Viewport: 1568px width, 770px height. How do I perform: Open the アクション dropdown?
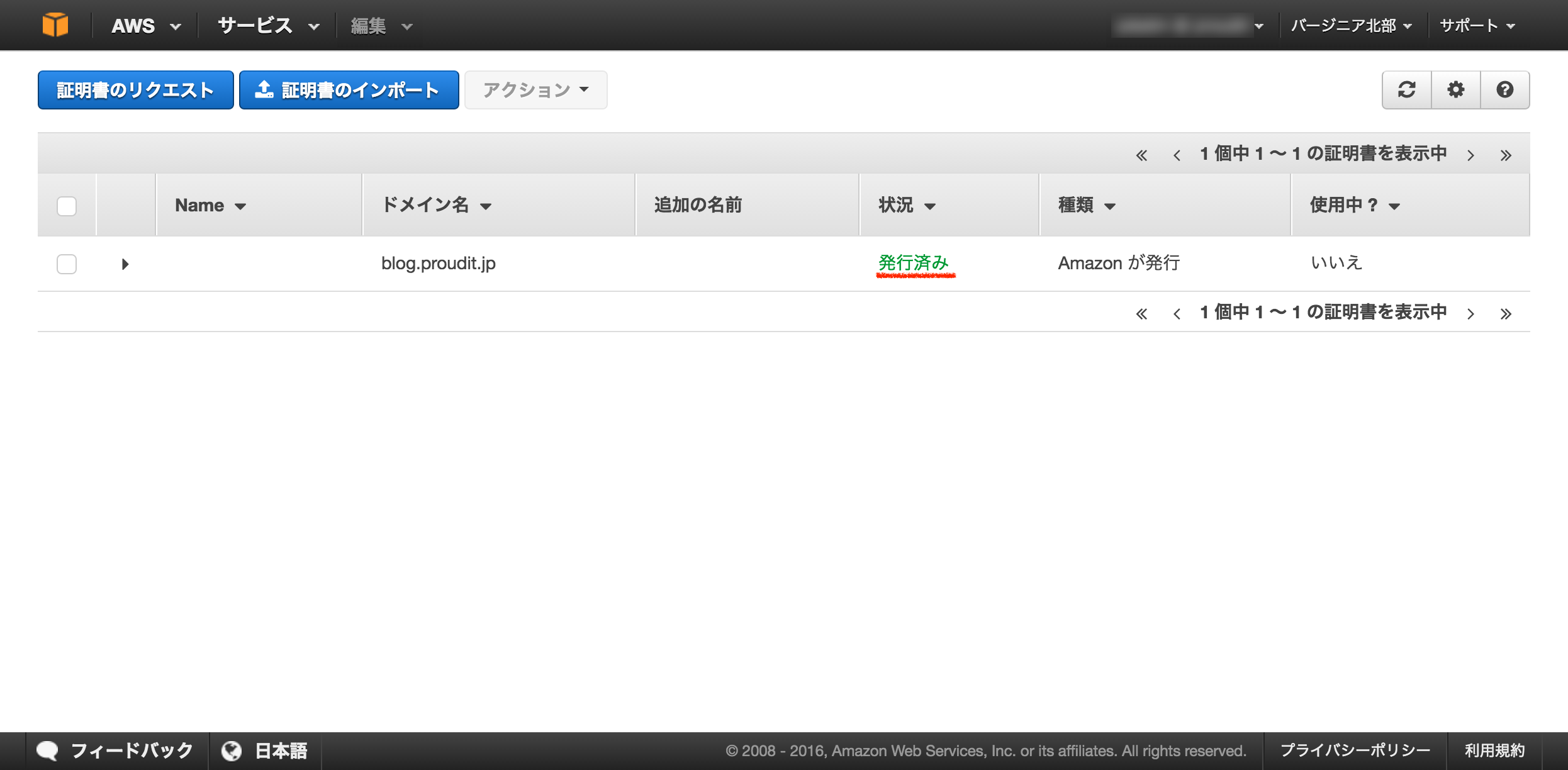pyautogui.click(x=535, y=90)
